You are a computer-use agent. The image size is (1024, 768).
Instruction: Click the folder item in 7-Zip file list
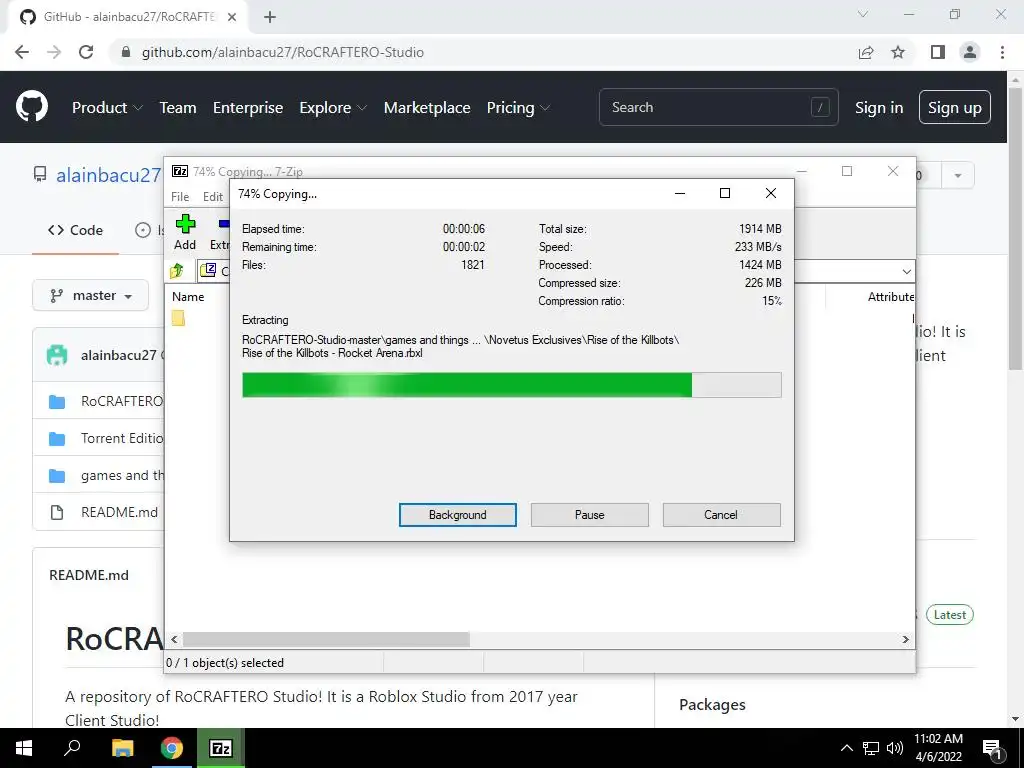point(178,318)
